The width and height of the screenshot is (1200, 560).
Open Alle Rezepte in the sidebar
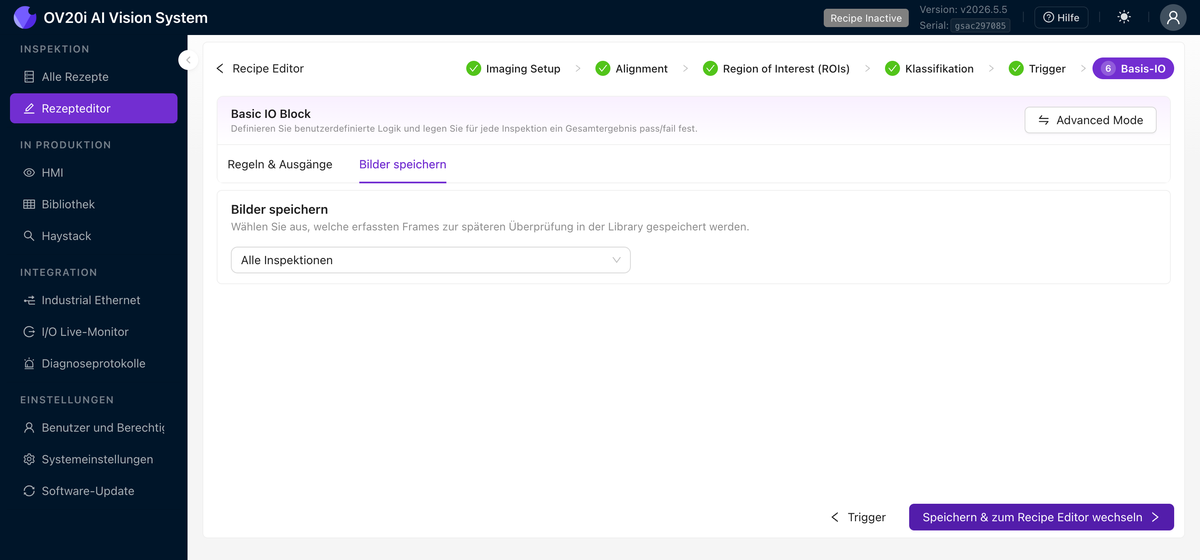click(94, 77)
